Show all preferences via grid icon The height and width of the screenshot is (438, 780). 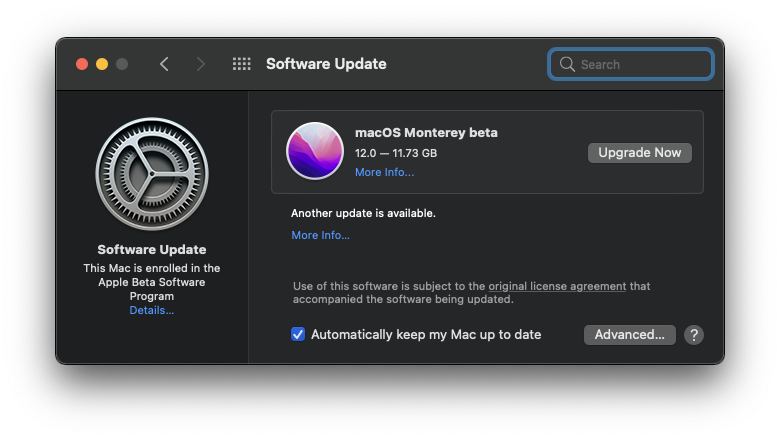[241, 64]
